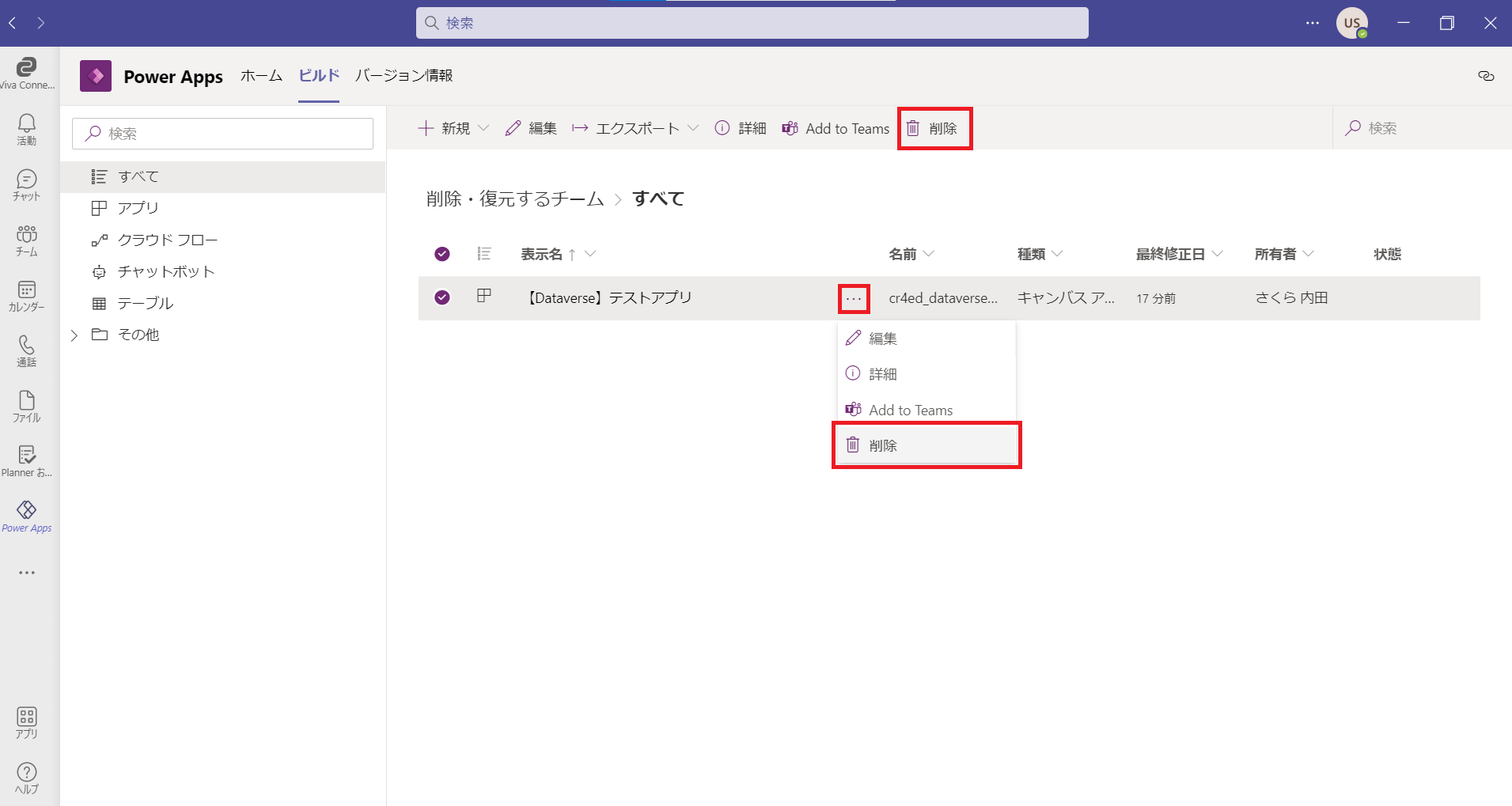Open チャット in the Teams sidebar
Image resolution: width=1512 pixels, height=806 pixels.
(x=26, y=184)
